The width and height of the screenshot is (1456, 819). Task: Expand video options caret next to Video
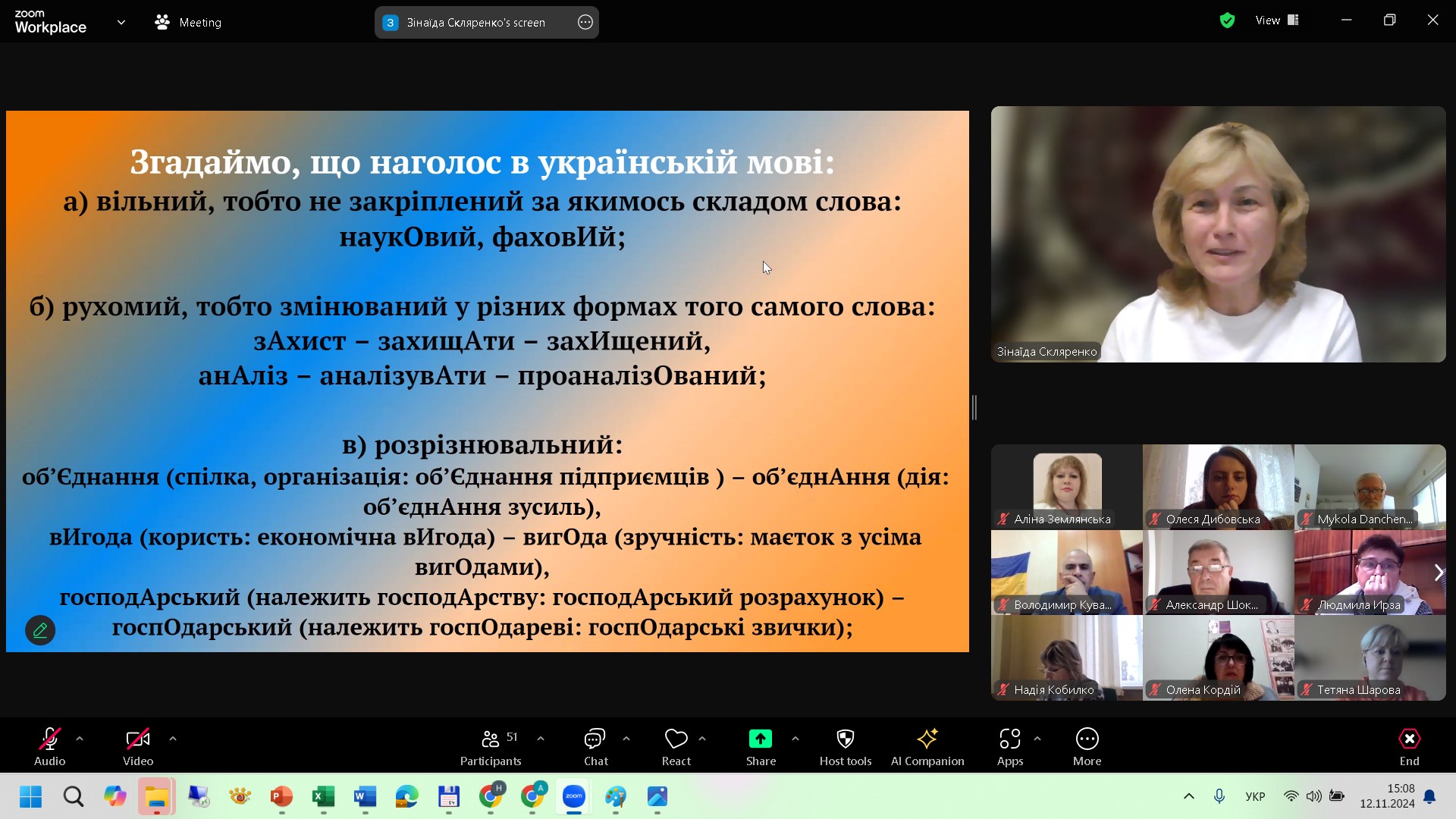point(173,739)
